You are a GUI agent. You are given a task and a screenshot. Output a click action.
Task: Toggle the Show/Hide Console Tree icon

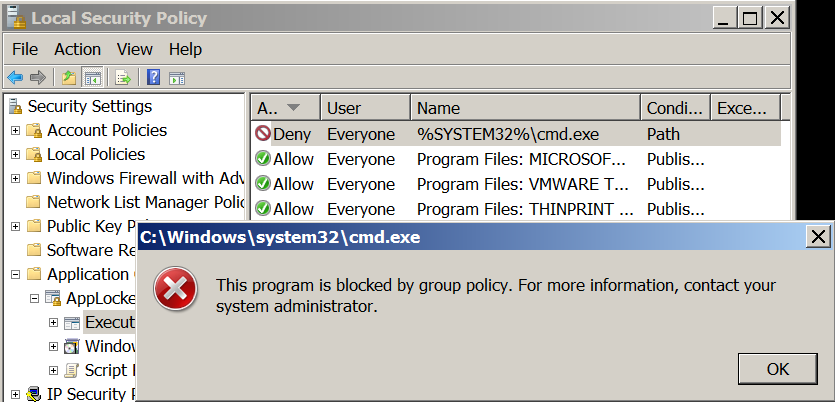click(92, 78)
